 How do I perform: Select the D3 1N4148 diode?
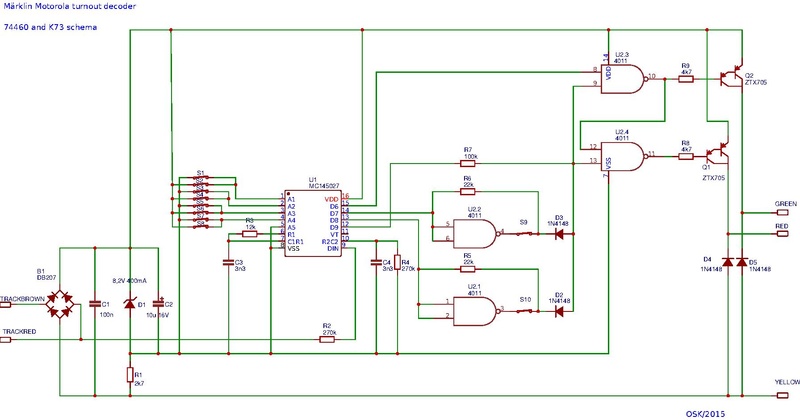pyautogui.click(x=559, y=234)
